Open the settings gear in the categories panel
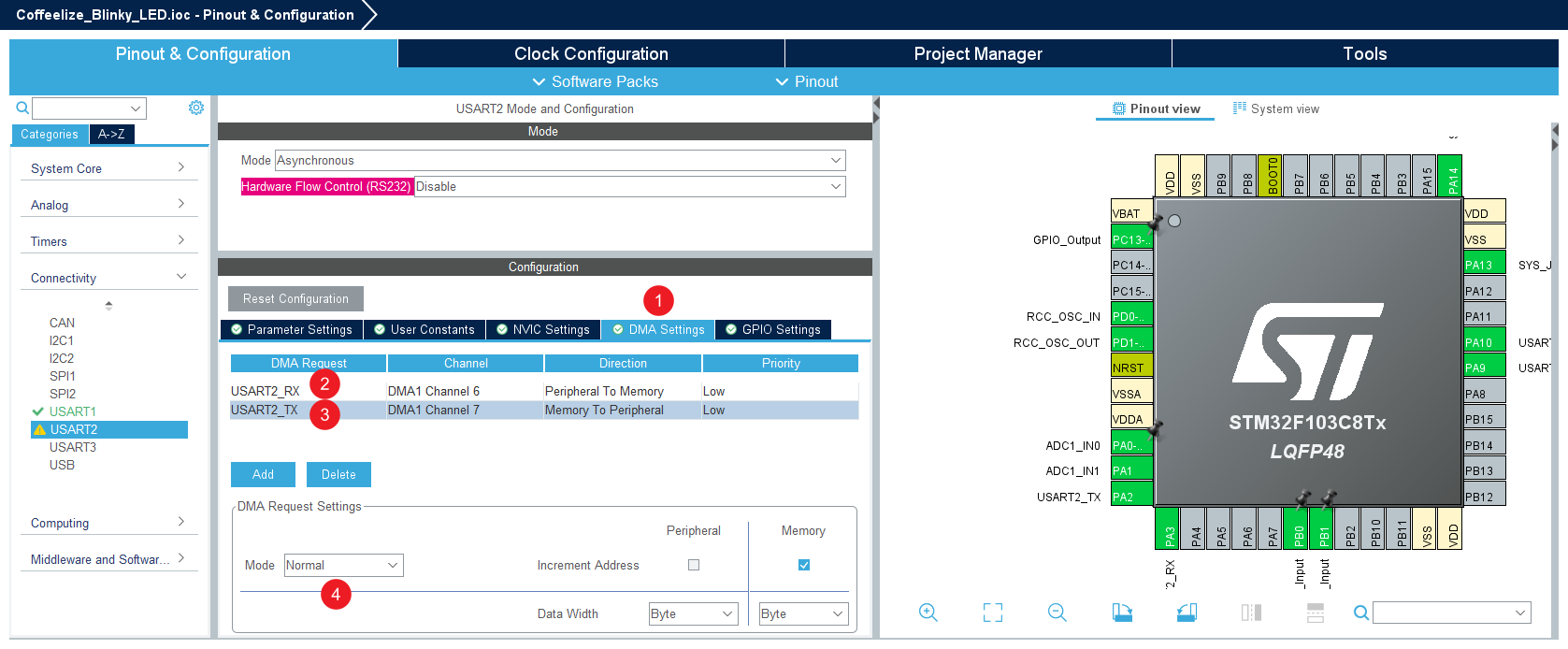Image resolution: width=1568 pixels, height=649 pixels. [196, 108]
